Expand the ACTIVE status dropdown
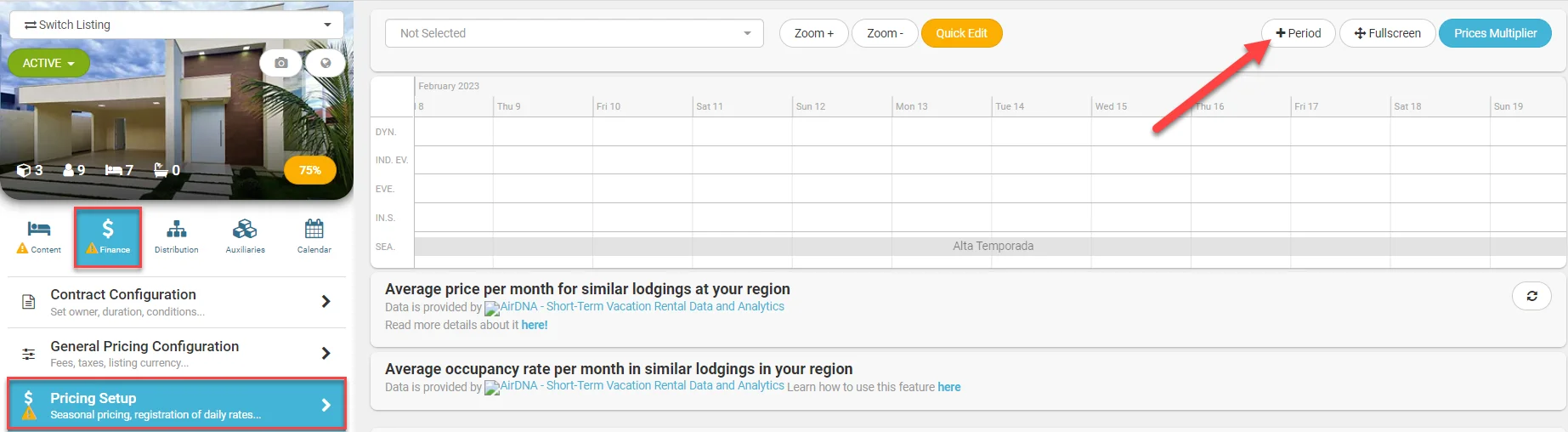Viewport: 1568px width, 432px height. pos(48,63)
